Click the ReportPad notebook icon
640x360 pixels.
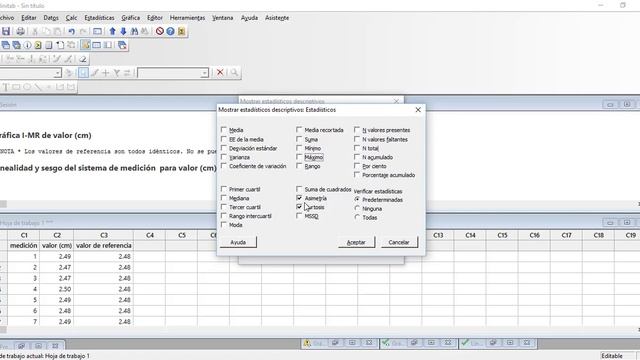[x=49, y=45]
